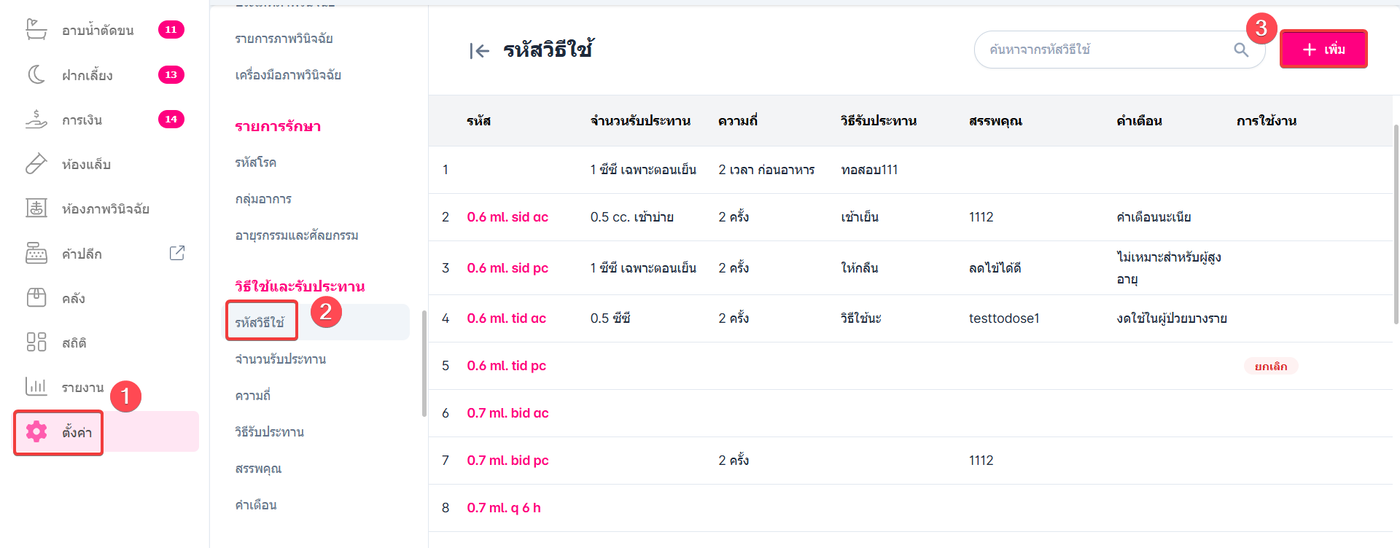Click the pink เพิ่ม add button
Image resolution: width=1400 pixels, height=548 pixels.
(1323, 49)
